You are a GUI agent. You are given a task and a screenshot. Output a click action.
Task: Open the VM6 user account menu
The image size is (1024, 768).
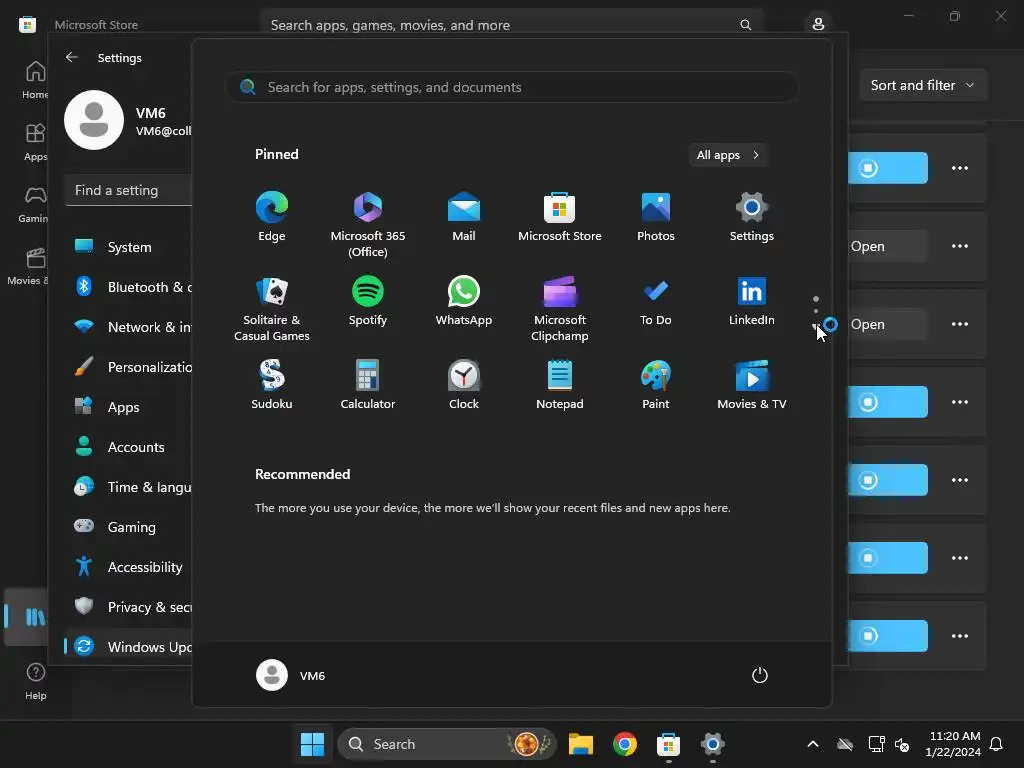(x=291, y=675)
